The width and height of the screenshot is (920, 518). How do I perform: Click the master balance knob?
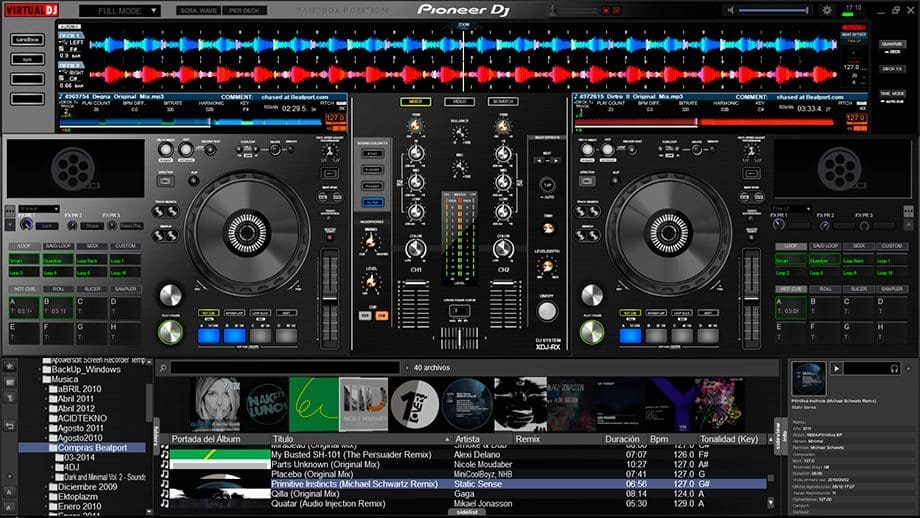[460, 134]
